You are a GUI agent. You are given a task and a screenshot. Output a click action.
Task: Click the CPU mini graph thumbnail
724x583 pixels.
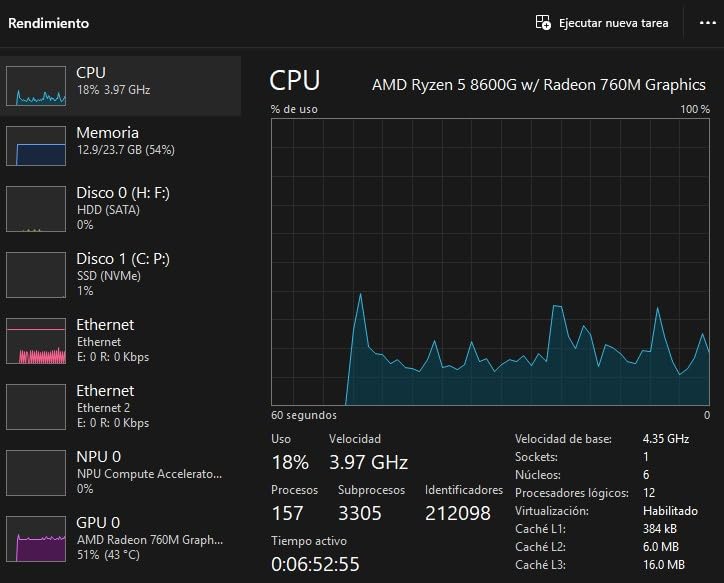coord(36,86)
